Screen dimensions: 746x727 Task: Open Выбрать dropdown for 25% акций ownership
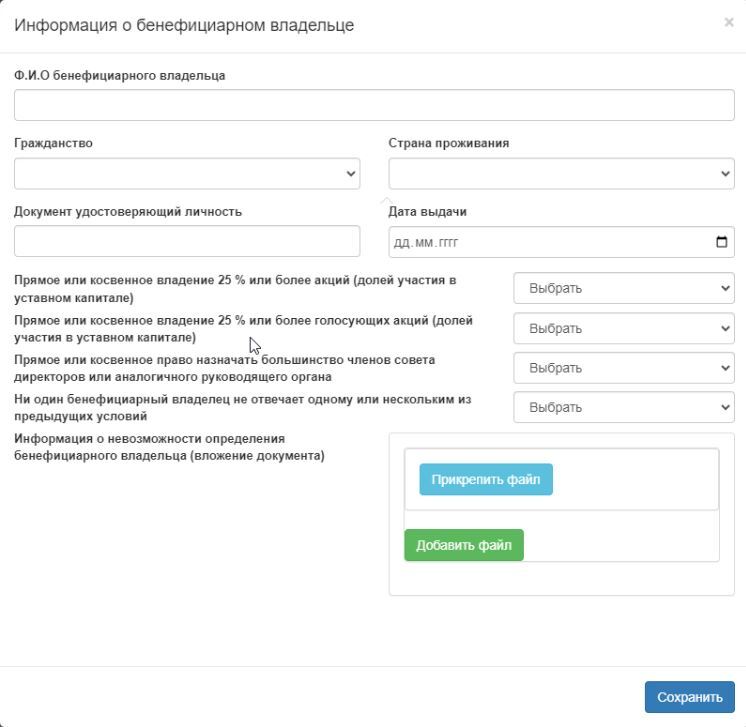coord(624,288)
